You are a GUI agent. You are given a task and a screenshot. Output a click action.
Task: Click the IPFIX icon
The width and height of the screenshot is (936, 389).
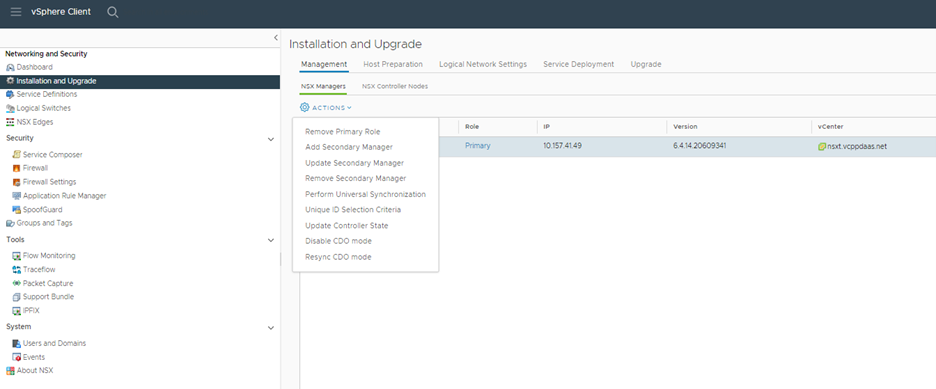pyautogui.click(x=17, y=311)
